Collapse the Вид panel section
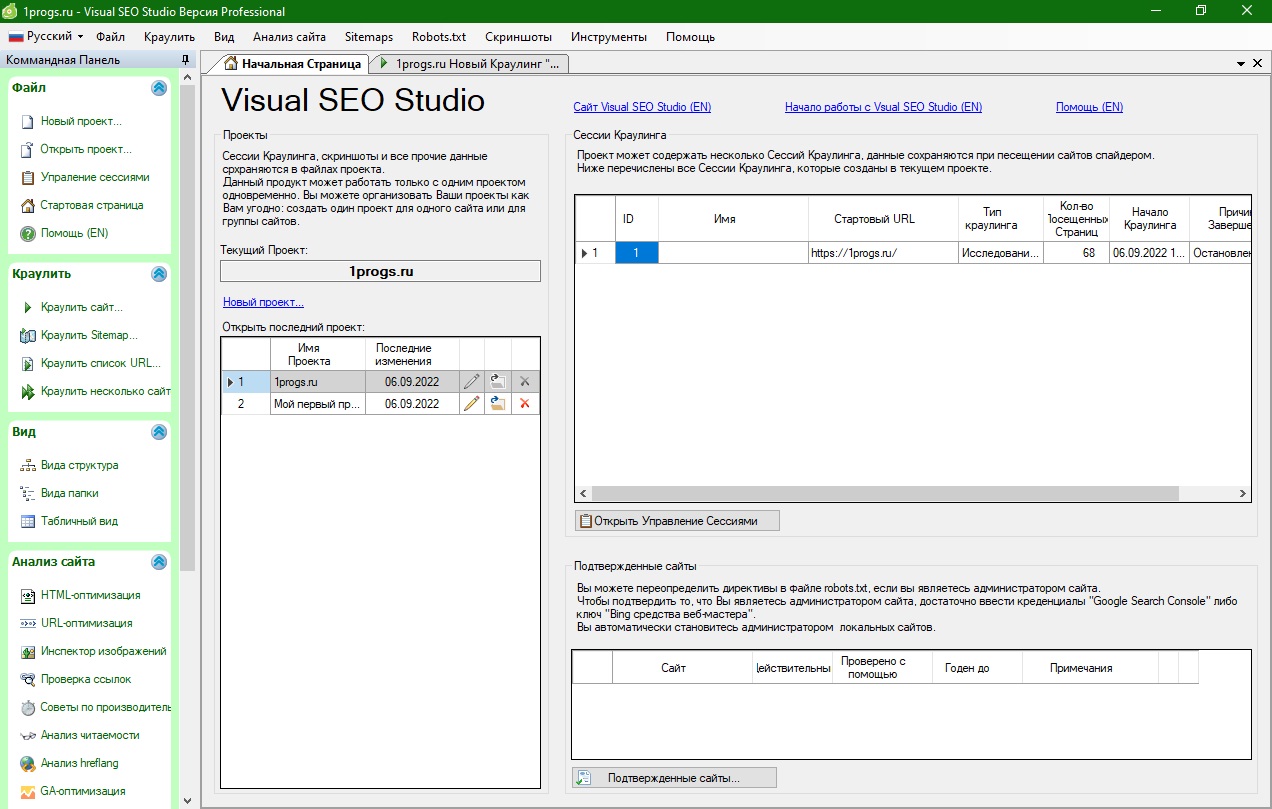The width and height of the screenshot is (1272, 809). tap(158, 432)
